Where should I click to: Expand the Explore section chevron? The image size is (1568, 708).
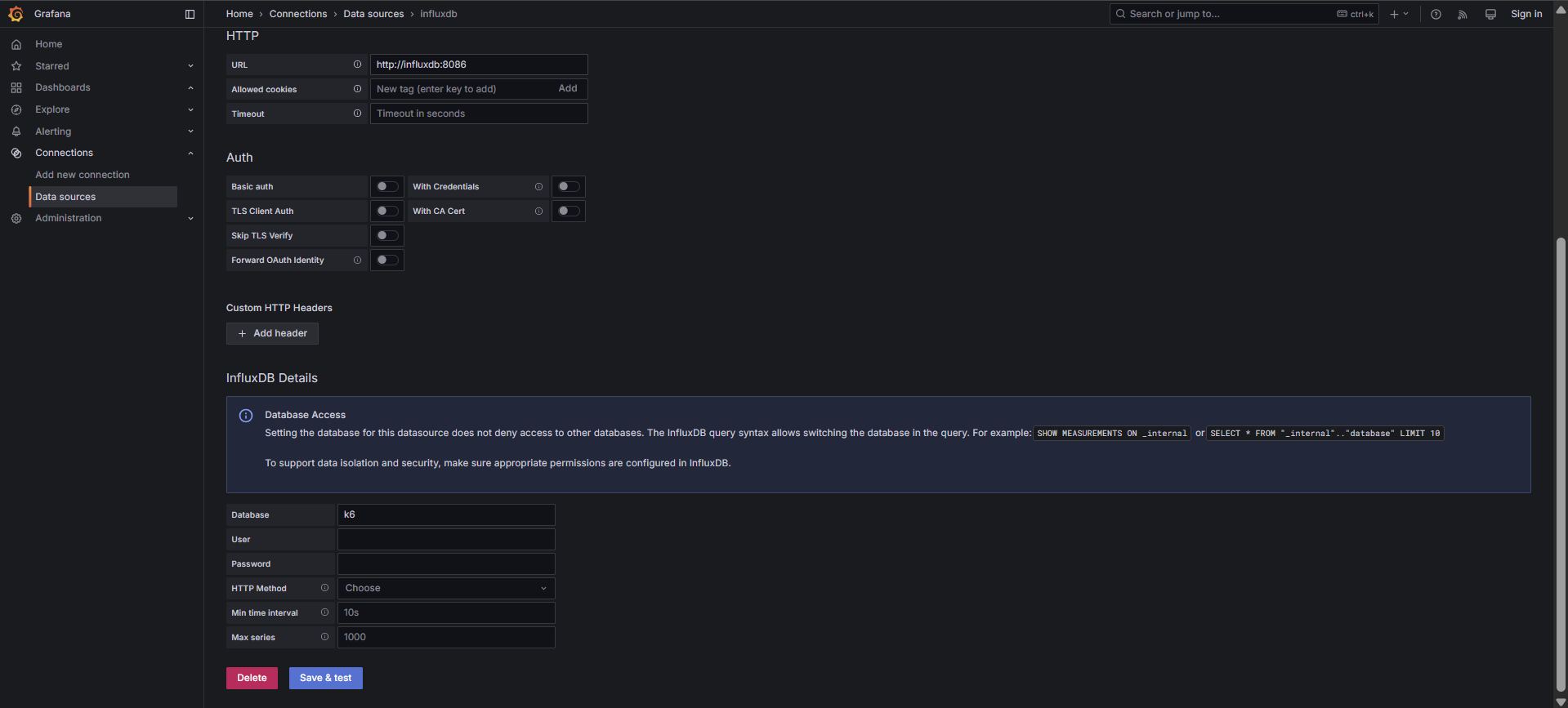pyautogui.click(x=190, y=109)
